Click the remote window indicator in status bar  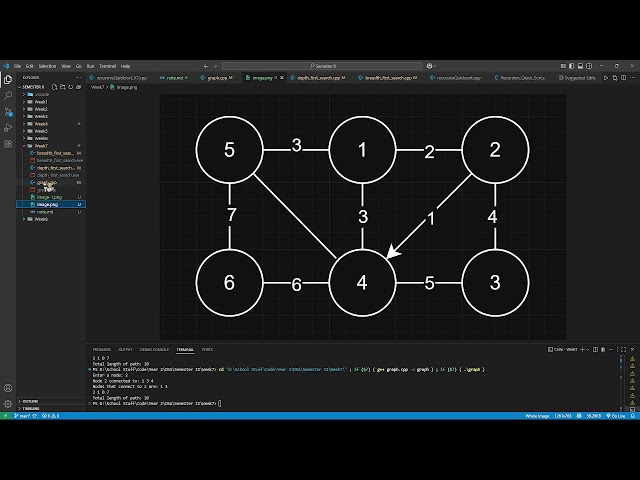pos(5,416)
